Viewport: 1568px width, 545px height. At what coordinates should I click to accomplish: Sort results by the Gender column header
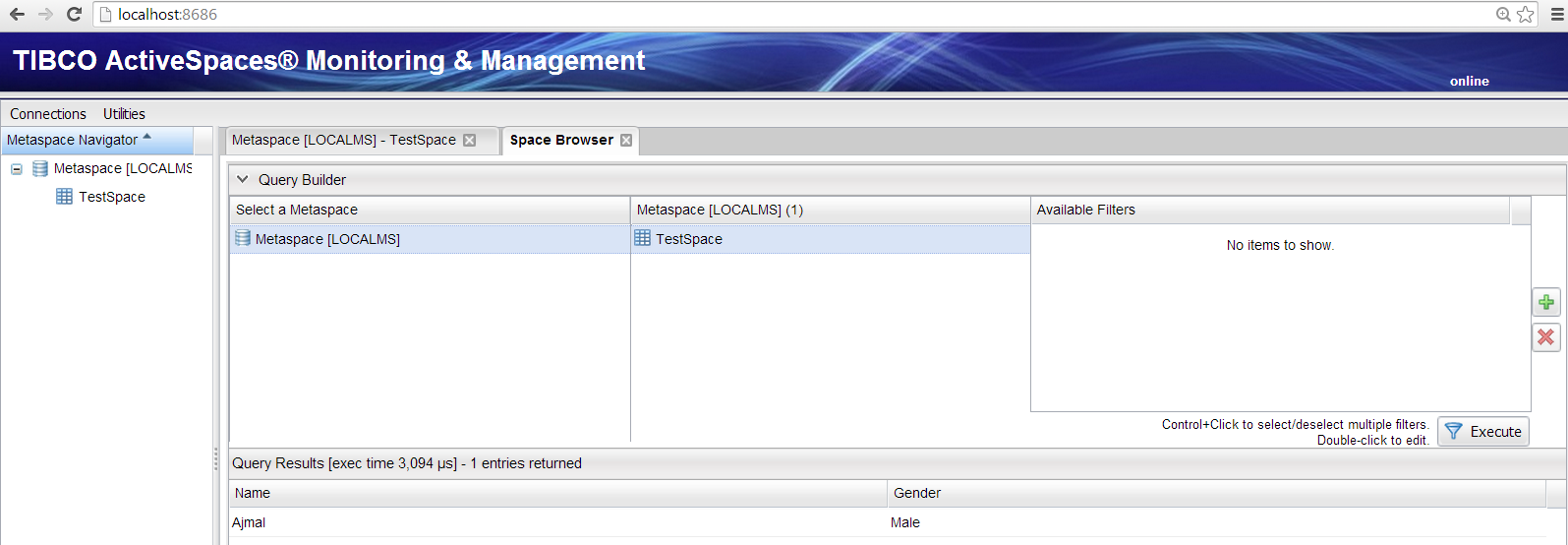[x=1216, y=493]
